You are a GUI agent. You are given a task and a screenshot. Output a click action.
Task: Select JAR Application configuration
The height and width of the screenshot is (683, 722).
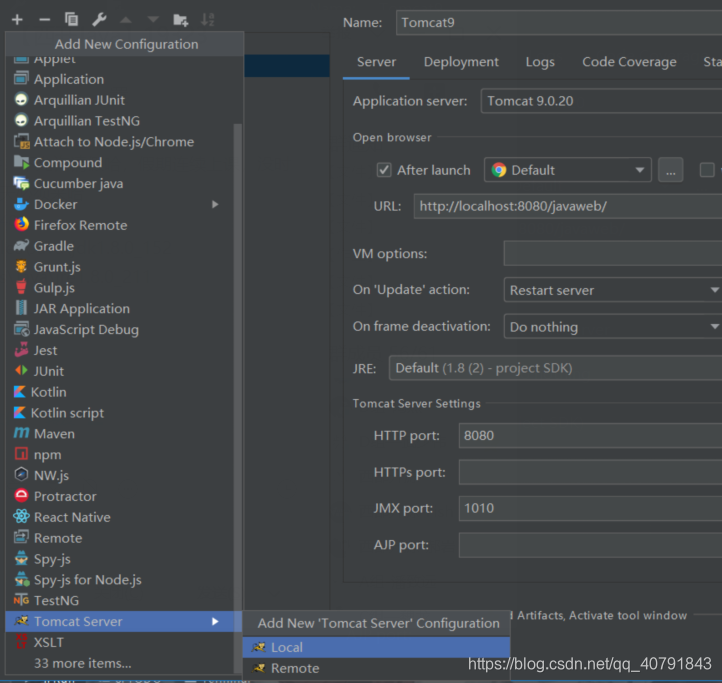tap(123, 309)
